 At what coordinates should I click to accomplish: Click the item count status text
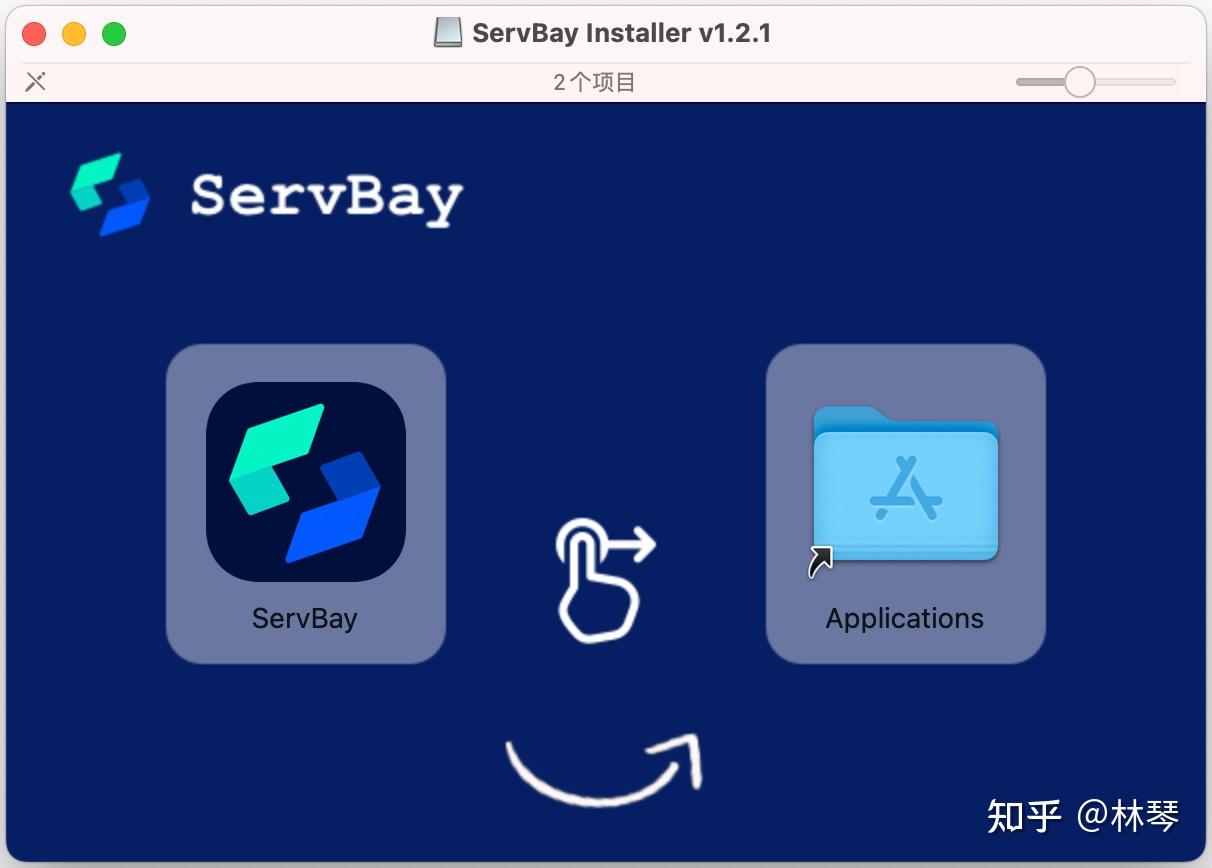pyautogui.click(x=595, y=82)
